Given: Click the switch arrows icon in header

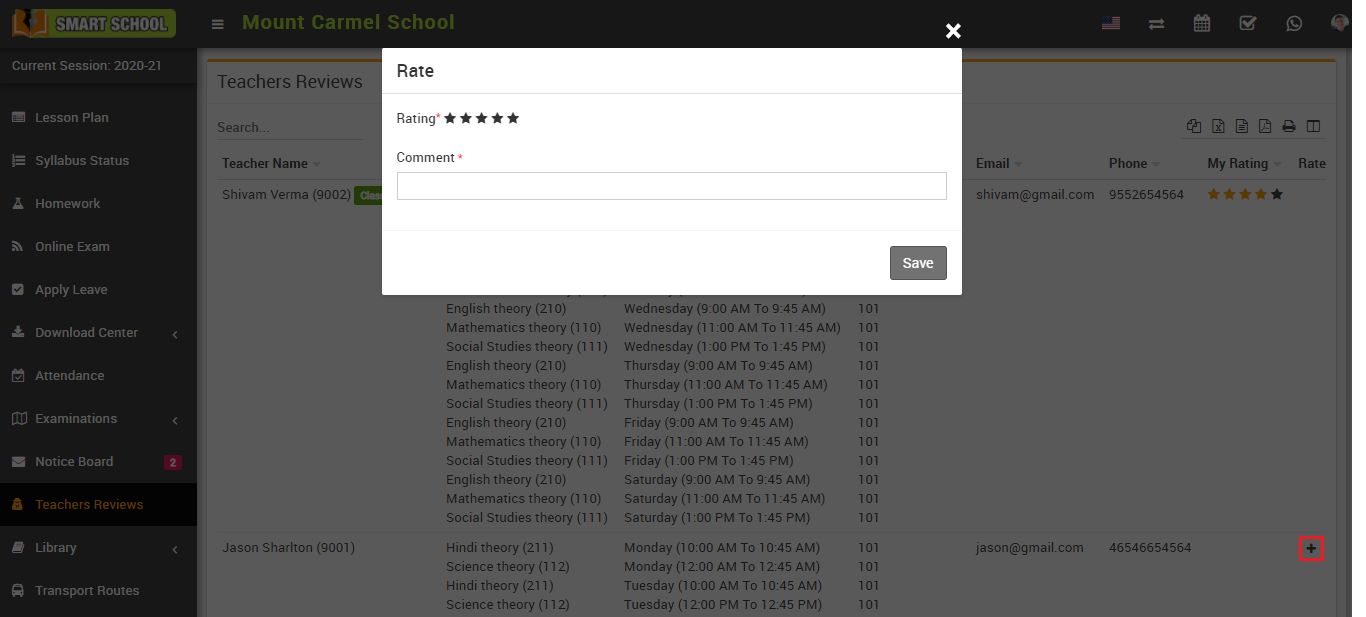Looking at the screenshot, I should point(1156,23).
